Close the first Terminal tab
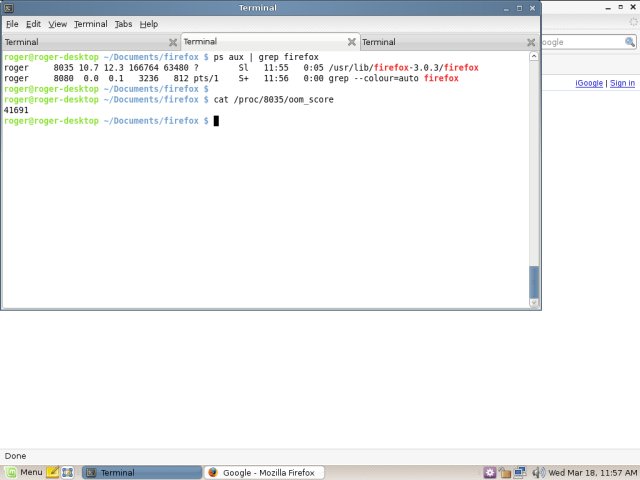Viewport: 640px width, 480px height. pos(173,43)
